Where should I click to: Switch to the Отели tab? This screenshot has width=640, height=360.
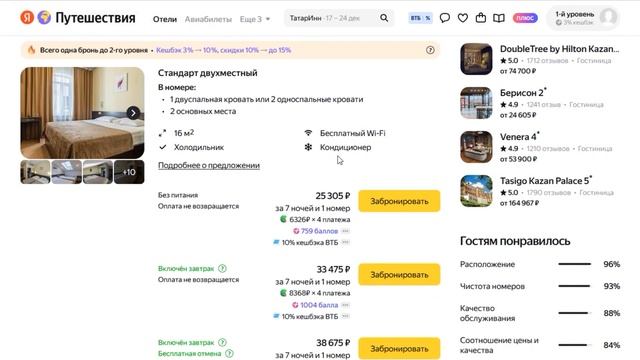click(165, 19)
